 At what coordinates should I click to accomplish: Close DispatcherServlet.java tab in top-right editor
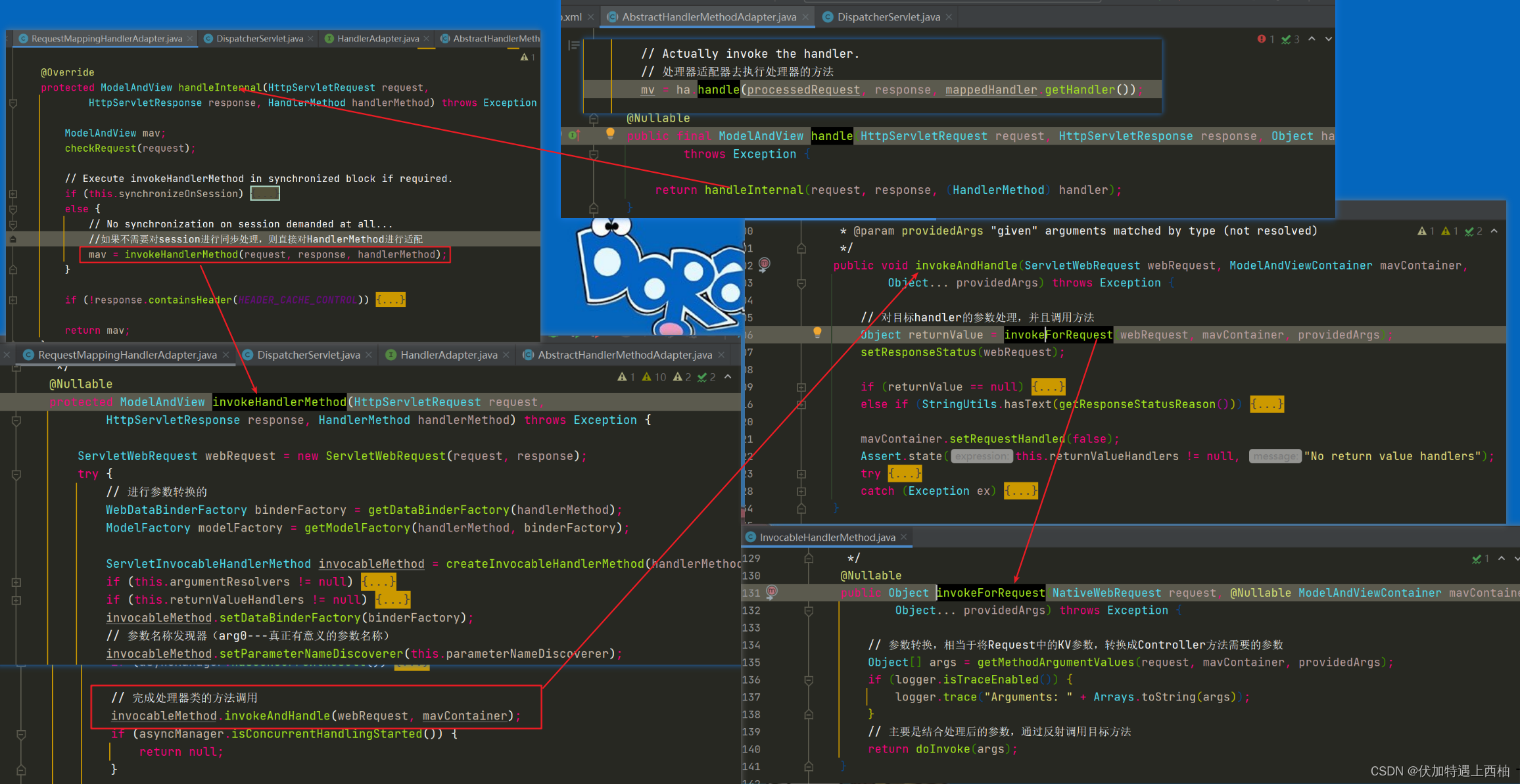coord(949,17)
